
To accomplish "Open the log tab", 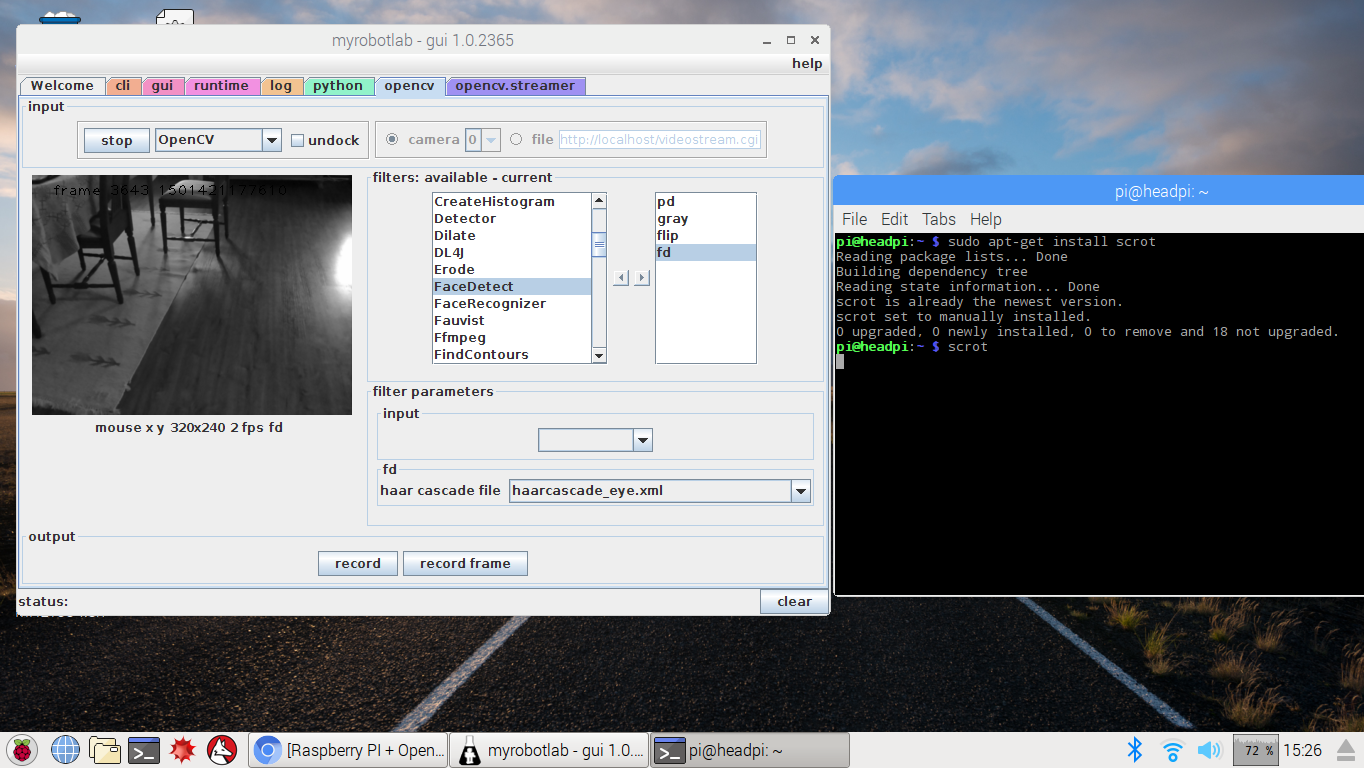I will coord(281,86).
